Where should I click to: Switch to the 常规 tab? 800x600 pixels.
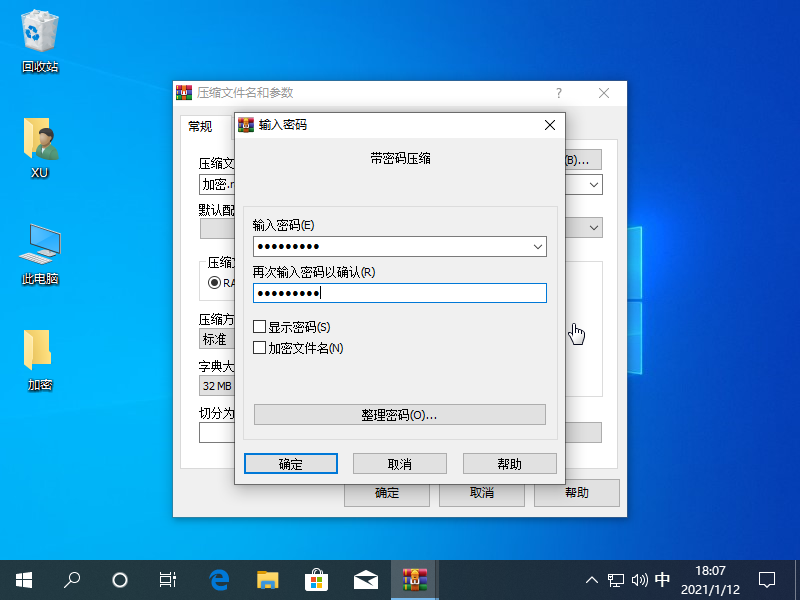pos(200,126)
